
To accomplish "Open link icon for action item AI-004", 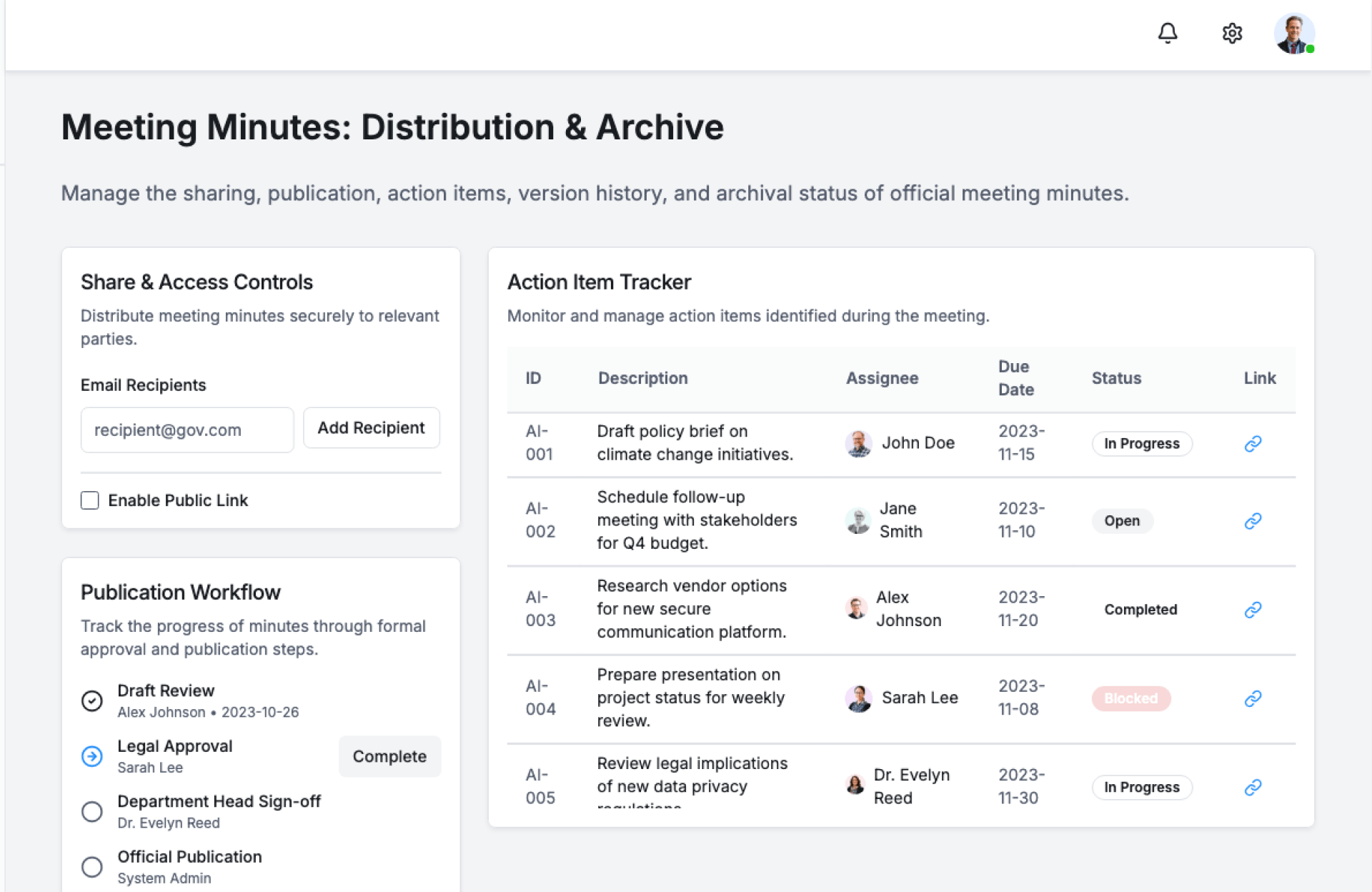I will coord(1253,698).
